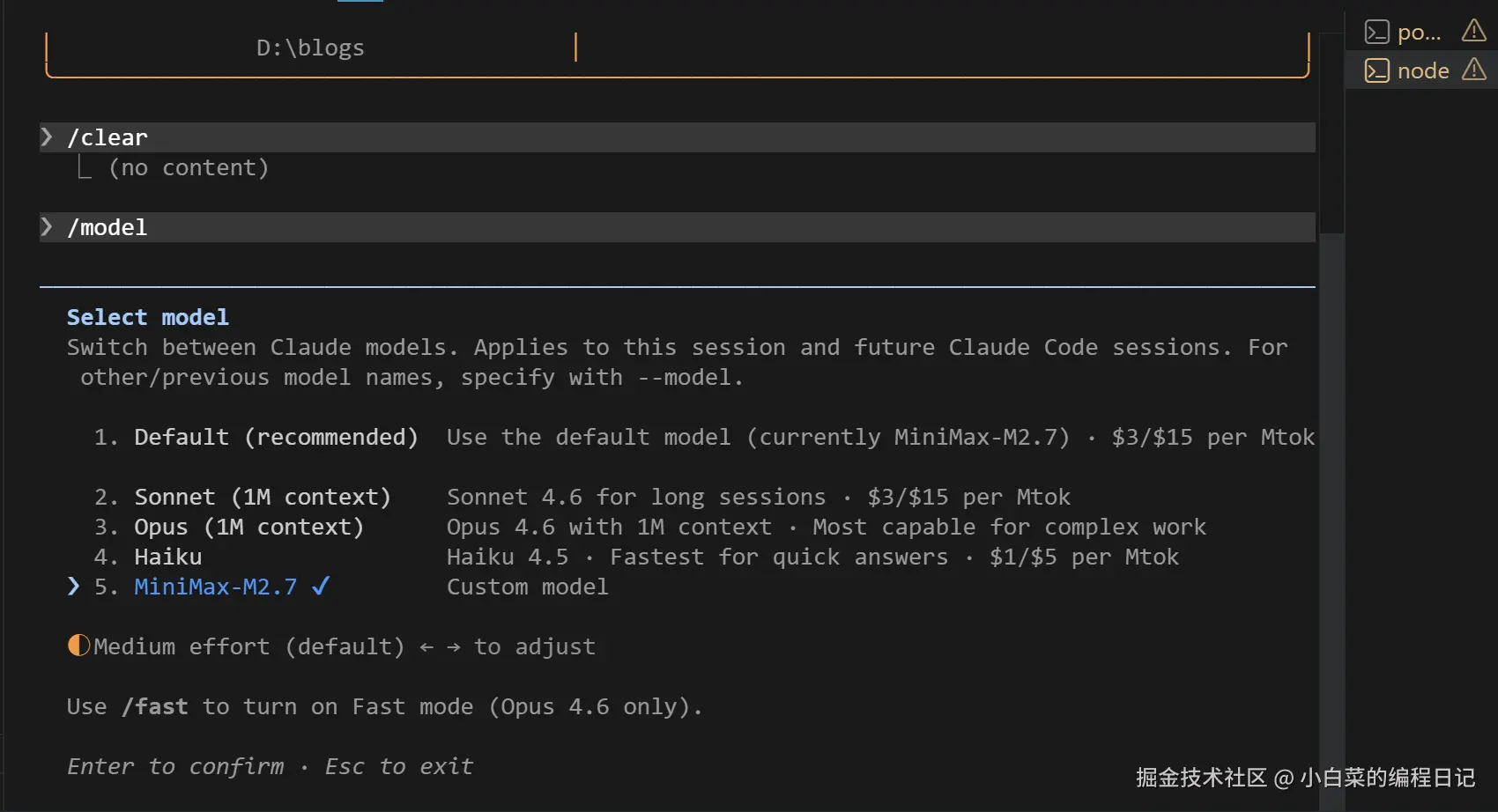
Task: Click the right arrow to raise effort
Action: [454, 647]
